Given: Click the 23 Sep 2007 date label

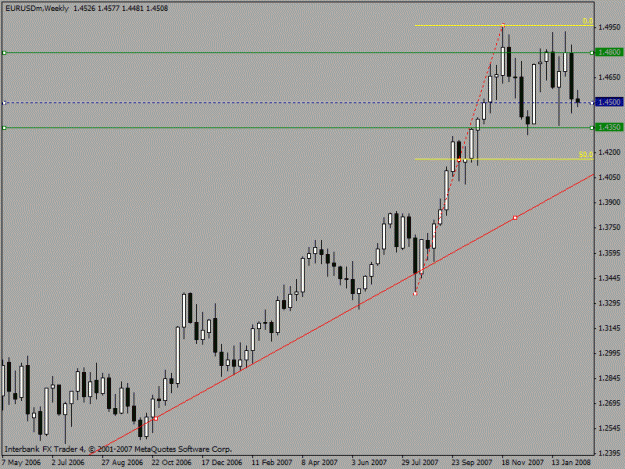Looking at the screenshot, I should 472,463.
